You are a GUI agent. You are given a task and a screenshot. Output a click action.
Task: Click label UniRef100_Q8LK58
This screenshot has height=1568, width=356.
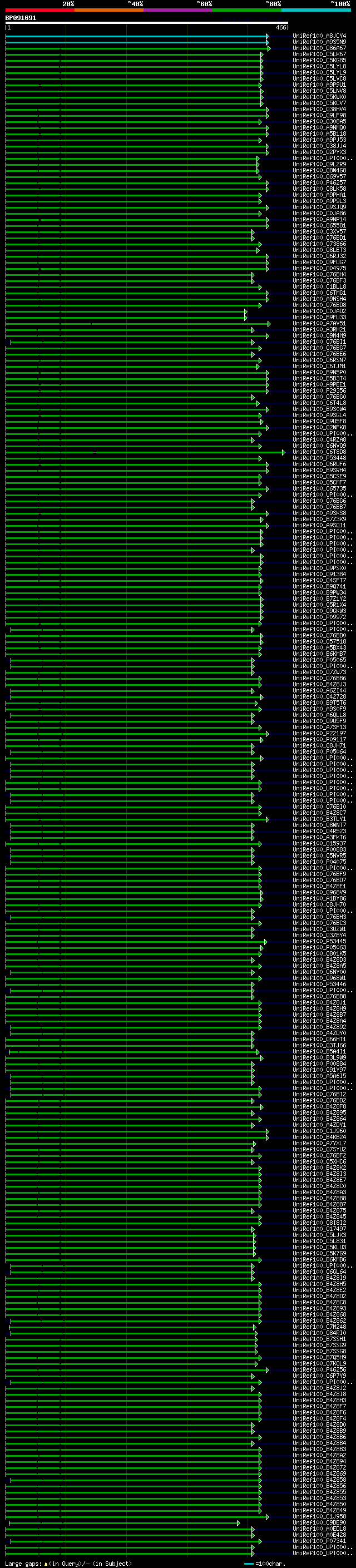[319, 189]
